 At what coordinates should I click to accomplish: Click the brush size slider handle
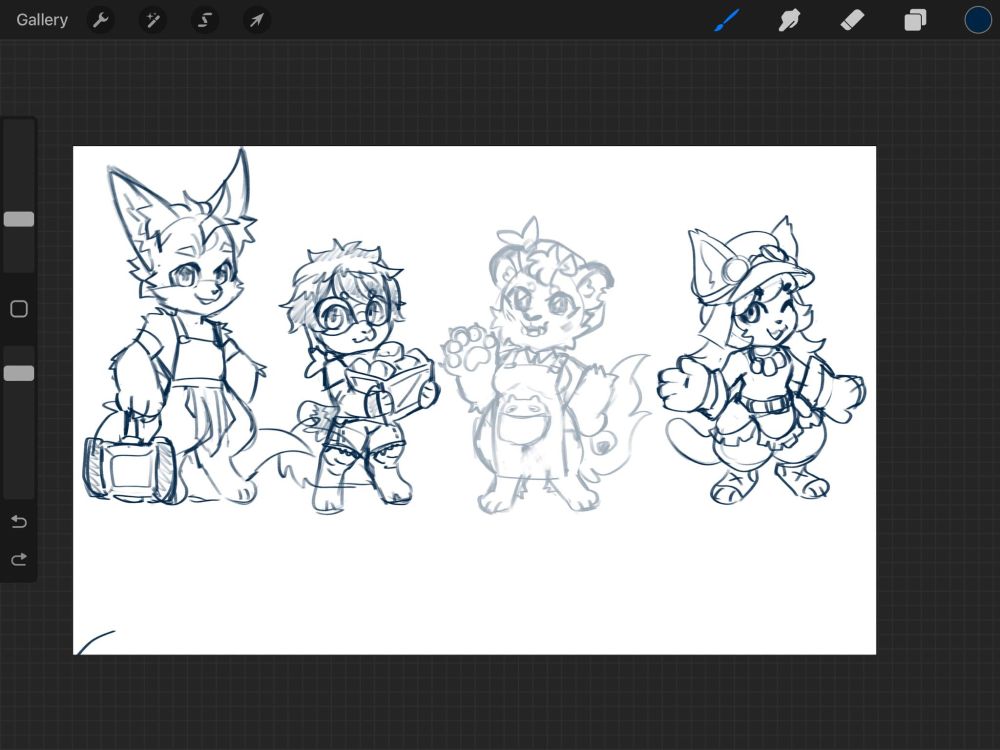point(19,219)
